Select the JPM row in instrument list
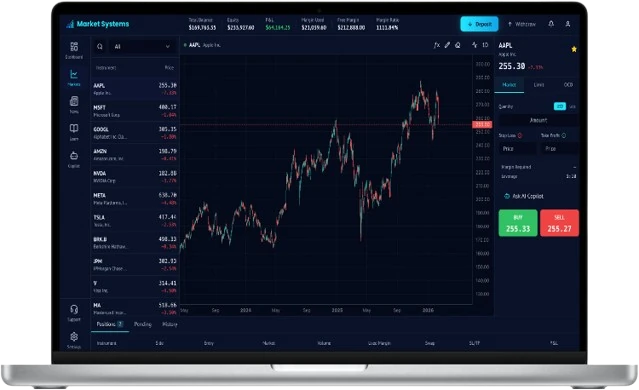Viewport: 639px width, 390px height. click(x=135, y=265)
